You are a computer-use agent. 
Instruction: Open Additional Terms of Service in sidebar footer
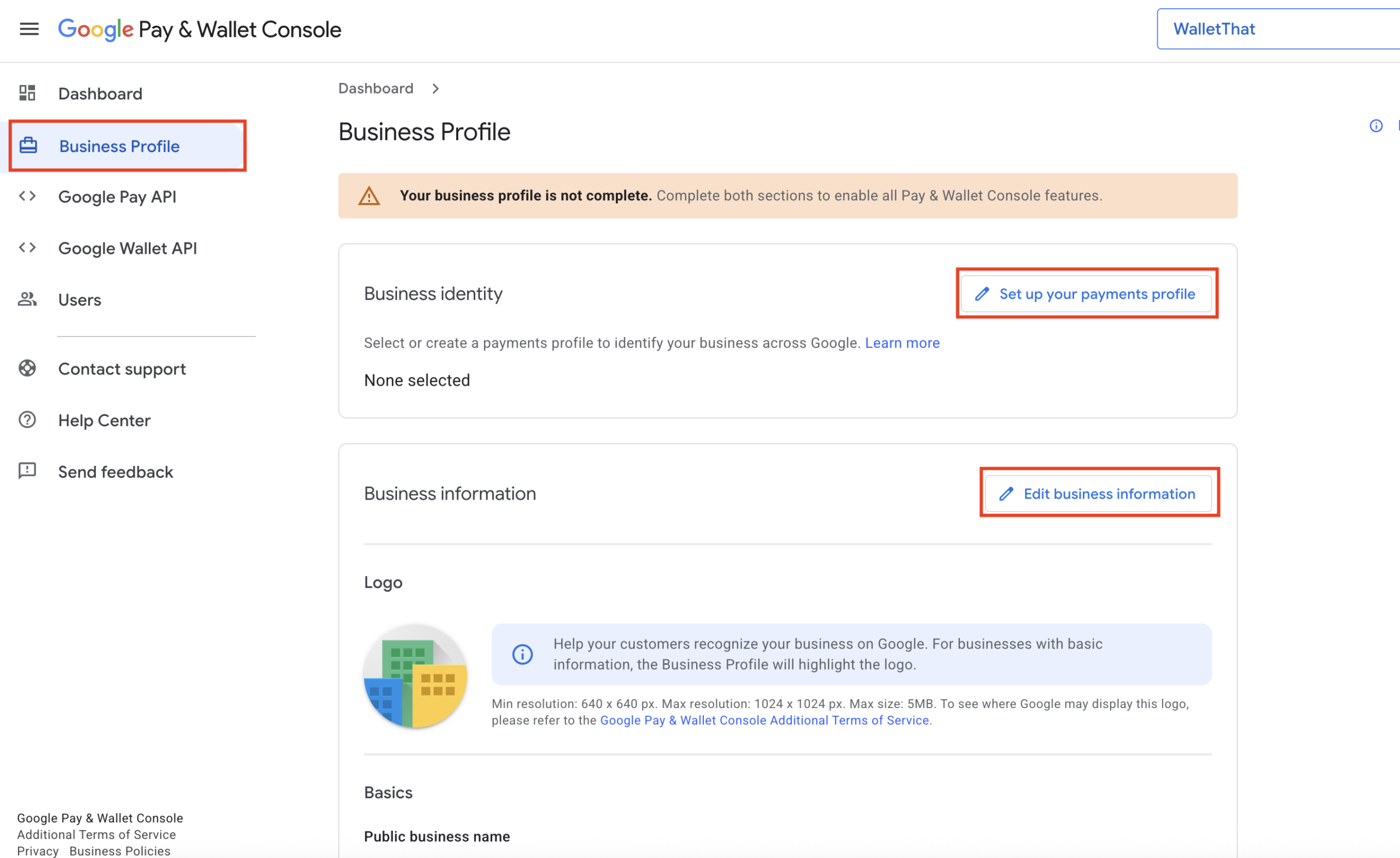(97, 834)
